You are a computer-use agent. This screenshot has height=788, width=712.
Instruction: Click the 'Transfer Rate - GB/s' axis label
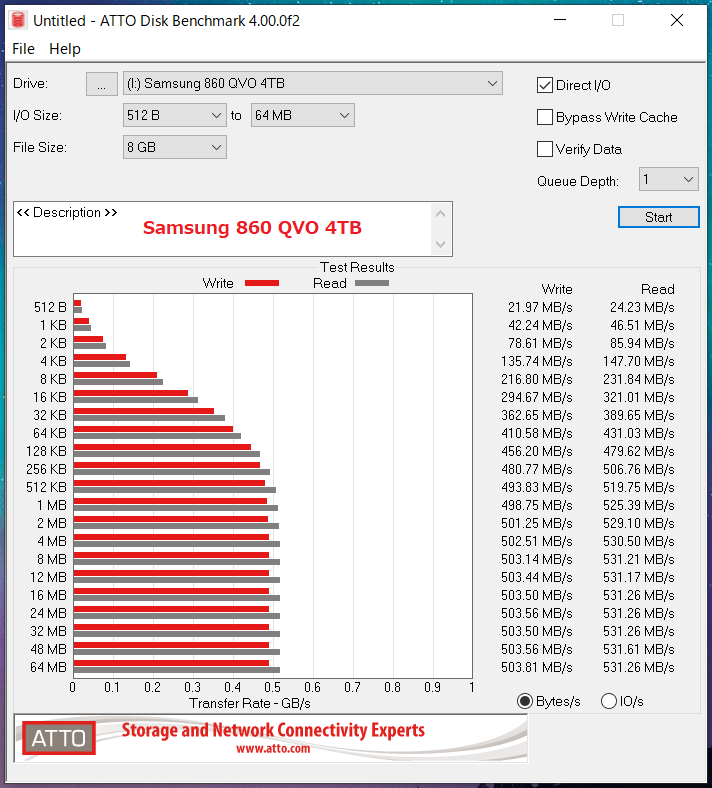coord(250,703)
